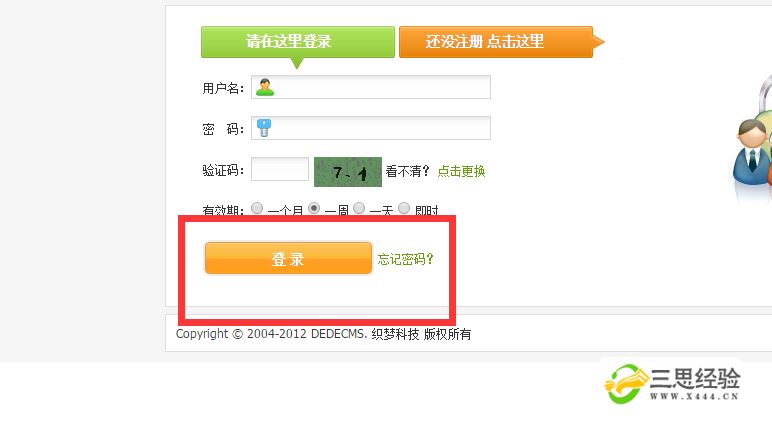772x436 pixels.
Task: Click the businessman figure illustration
Action: [750, 152]
